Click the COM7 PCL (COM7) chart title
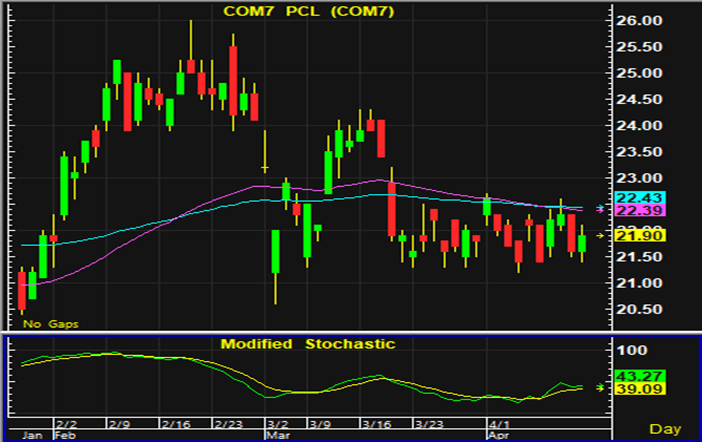The width and height of the screenshot is (702, 442). [307, 11]
